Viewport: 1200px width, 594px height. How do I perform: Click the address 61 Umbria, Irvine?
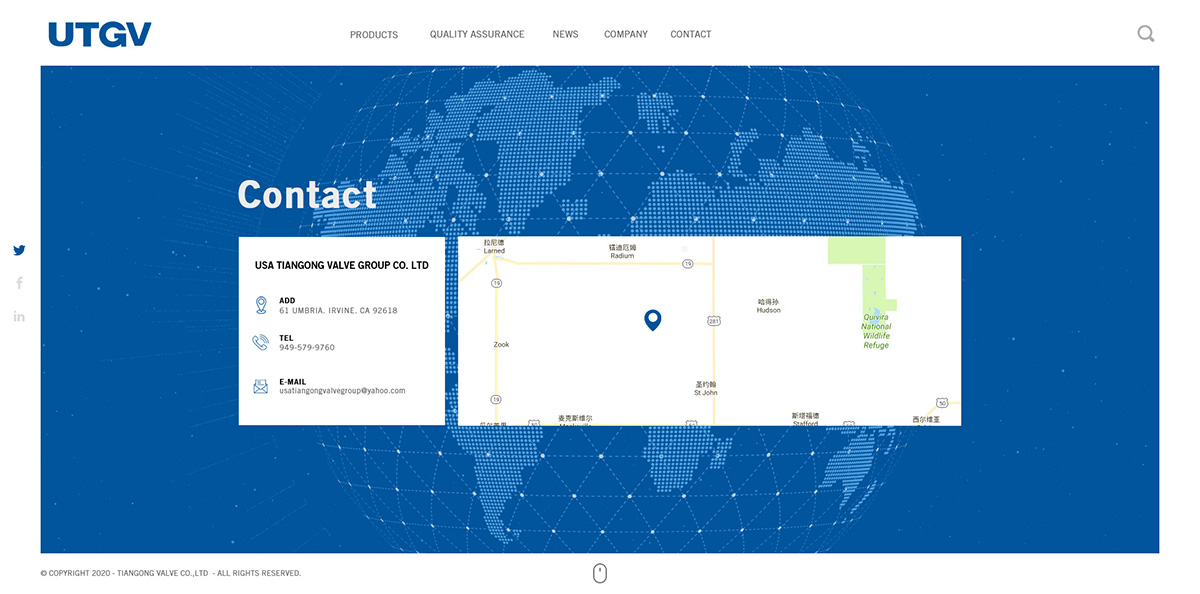tap(338, 311)
